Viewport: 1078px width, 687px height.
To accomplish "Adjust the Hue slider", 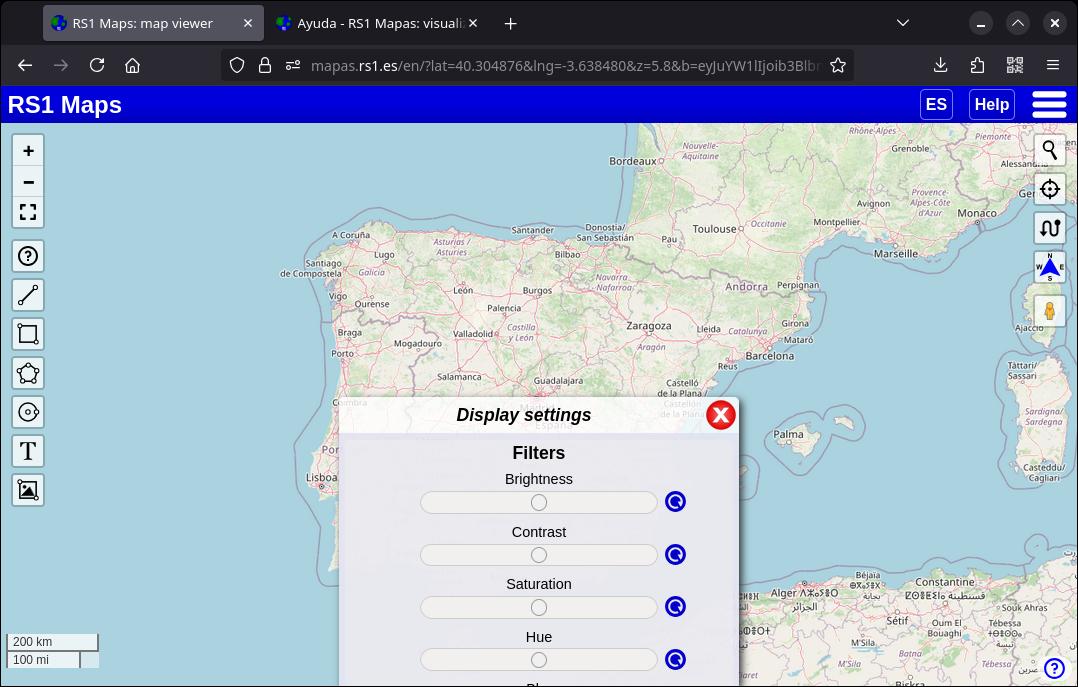I will (x=539, y=660).
